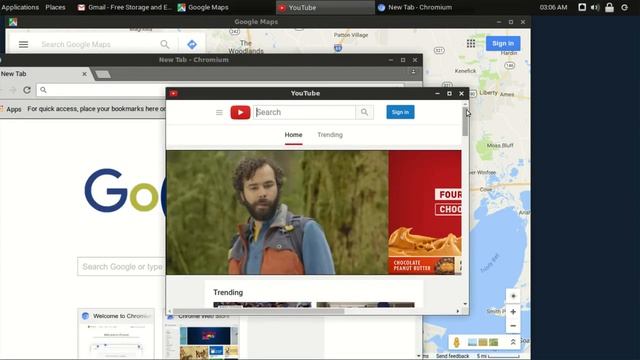640x360 pixels.
Task: Show my location on Google Maps
Action: [x=513, y=296]
